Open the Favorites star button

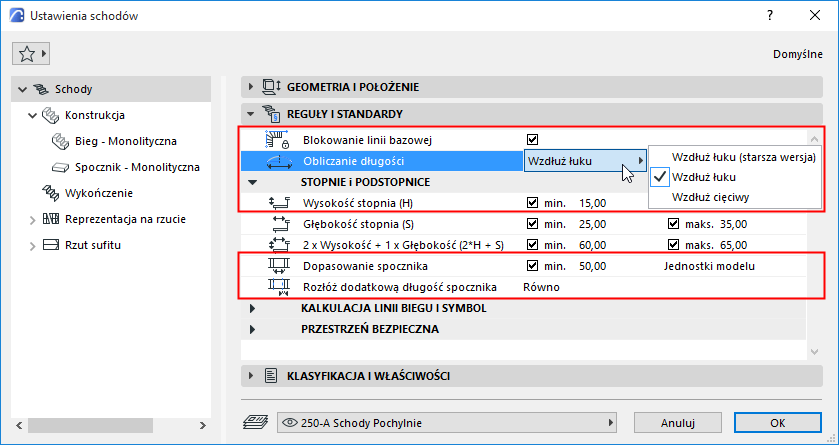[x=30, y=53]
